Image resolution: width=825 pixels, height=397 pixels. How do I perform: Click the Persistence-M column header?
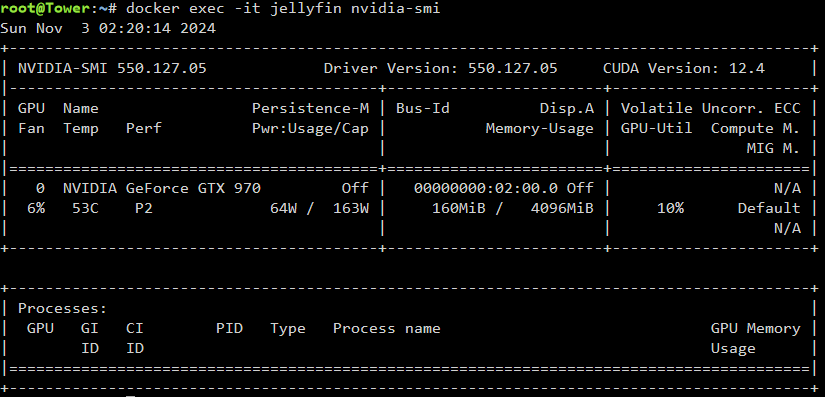pyautogui.click(x=310, y=108)
